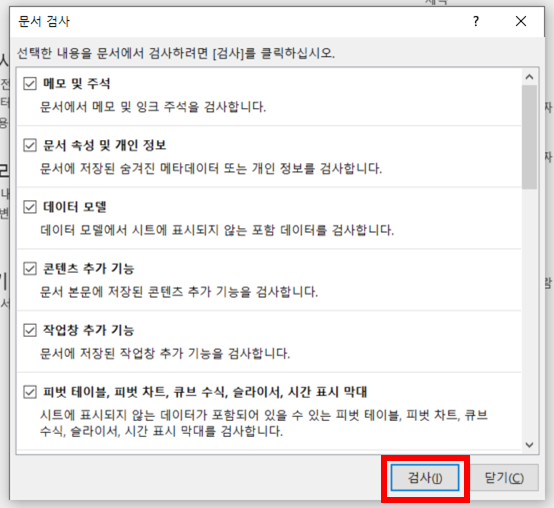The image size is (554, 508).
Task: Click text 데이터 모델에서 시트에 표시되지 않는 포함 데이터를 검사합니다.
Action: [x=217, y=230]
